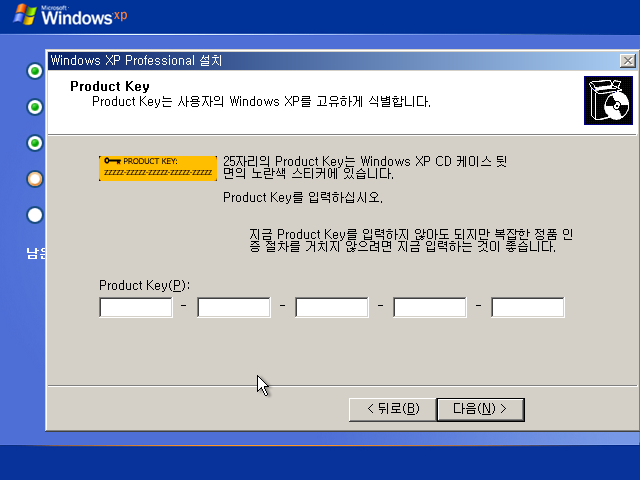This screenshot has width=640, height=480.
Task: Go back with the 뒤로(B) button
Action: [x=393, y=409]
